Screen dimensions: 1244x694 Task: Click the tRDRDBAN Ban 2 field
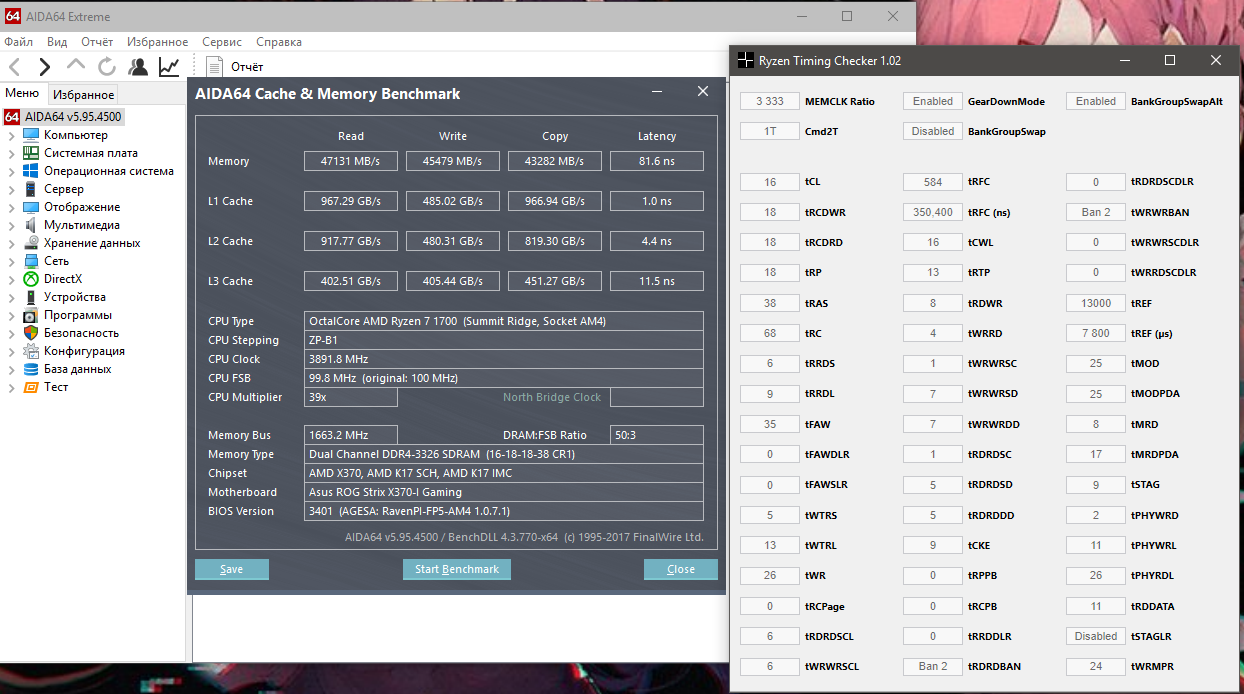933,666
